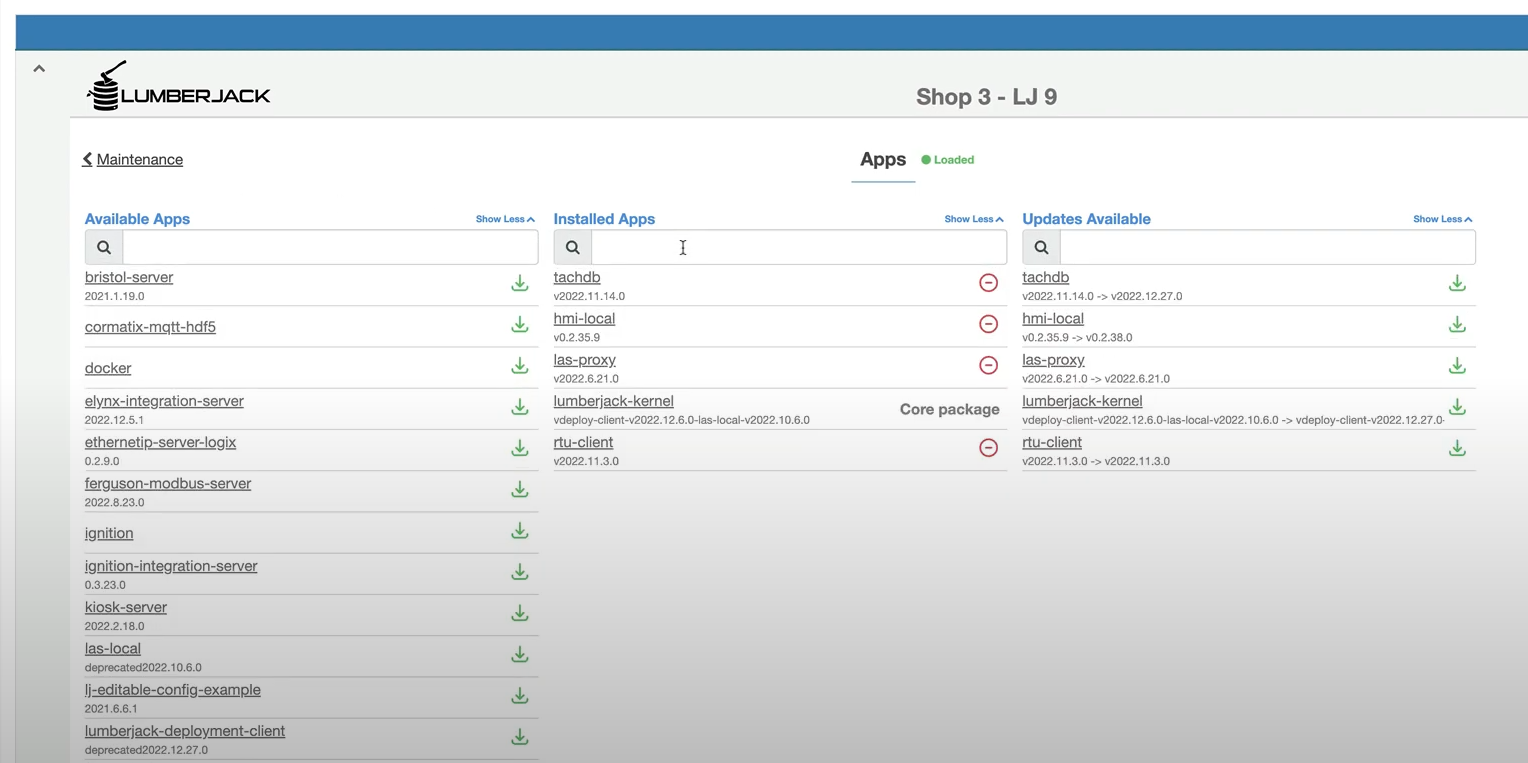Image resolution: width=1528 pixels, height=763 pixels.
Task: Click the ignition download icon
Action: [x=520, y=531]
